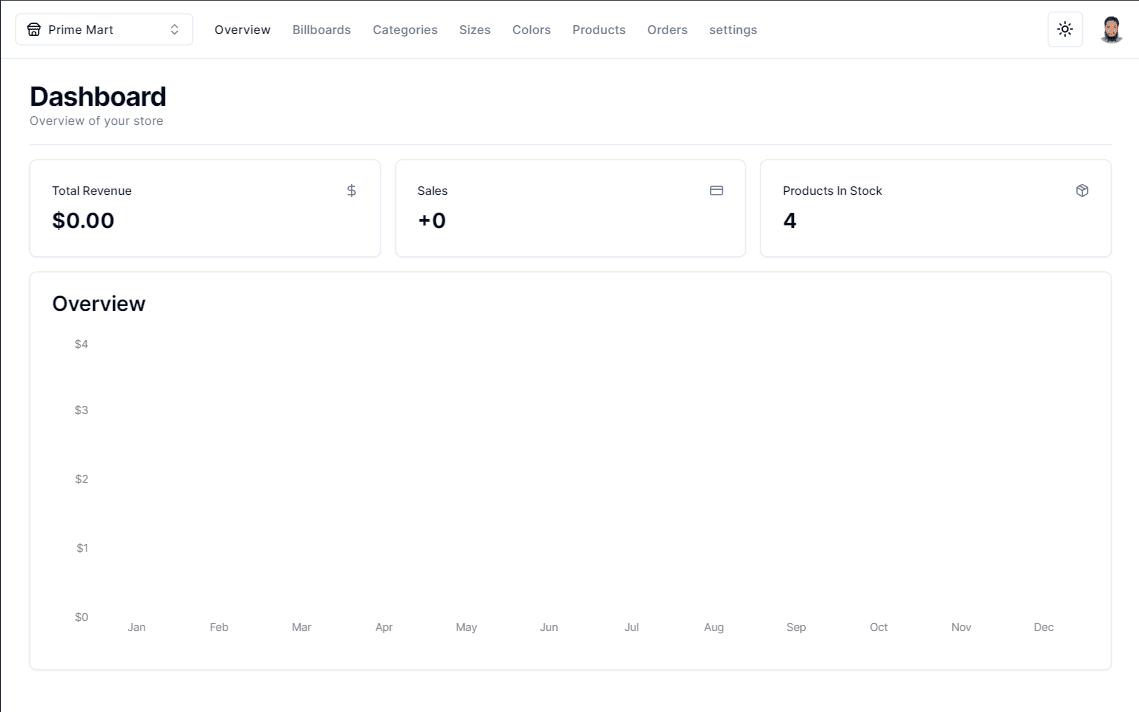Click the Dec label on chart axis
The image size is (1139, 712).
click(1043, 627)
